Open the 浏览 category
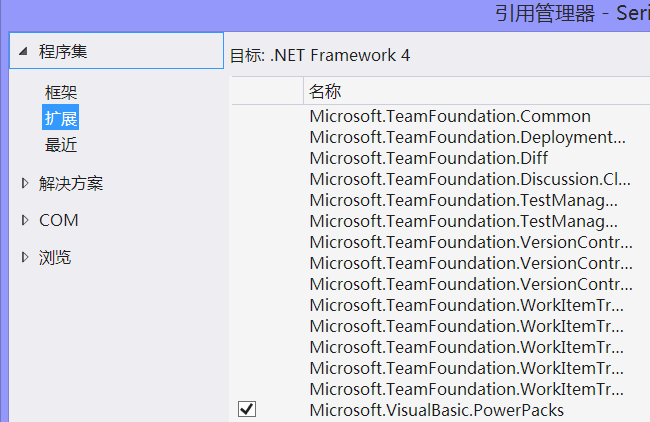650x422 pixels. pos(55,257)
